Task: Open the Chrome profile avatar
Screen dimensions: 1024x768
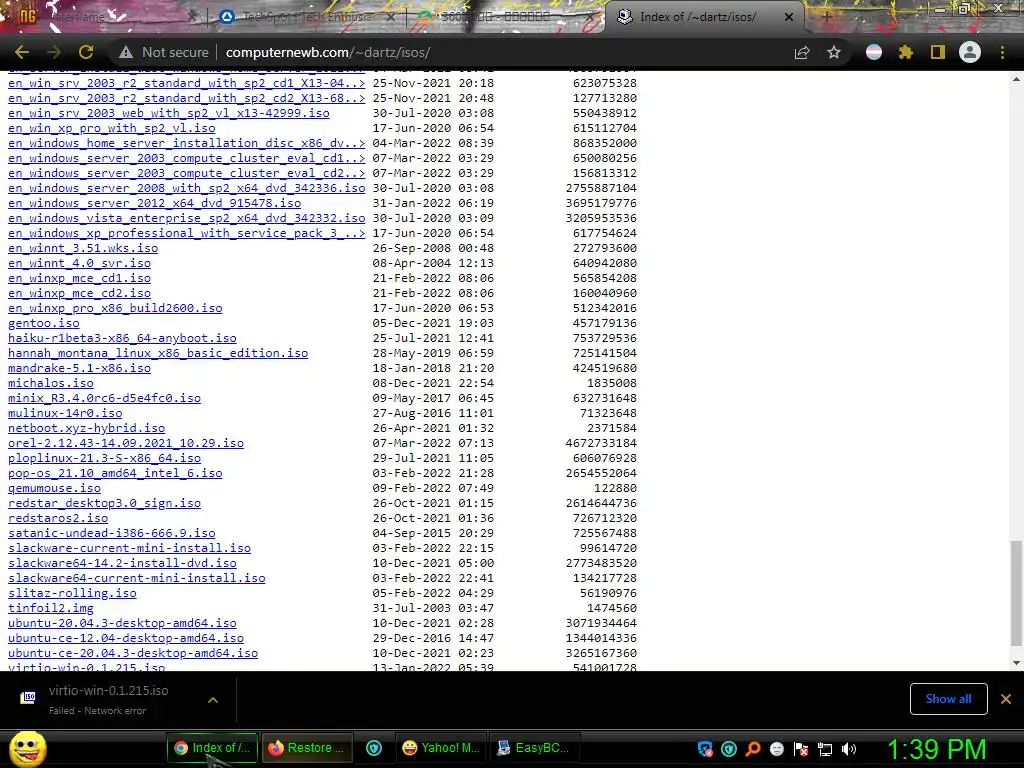Action: (x=970, y=52)
